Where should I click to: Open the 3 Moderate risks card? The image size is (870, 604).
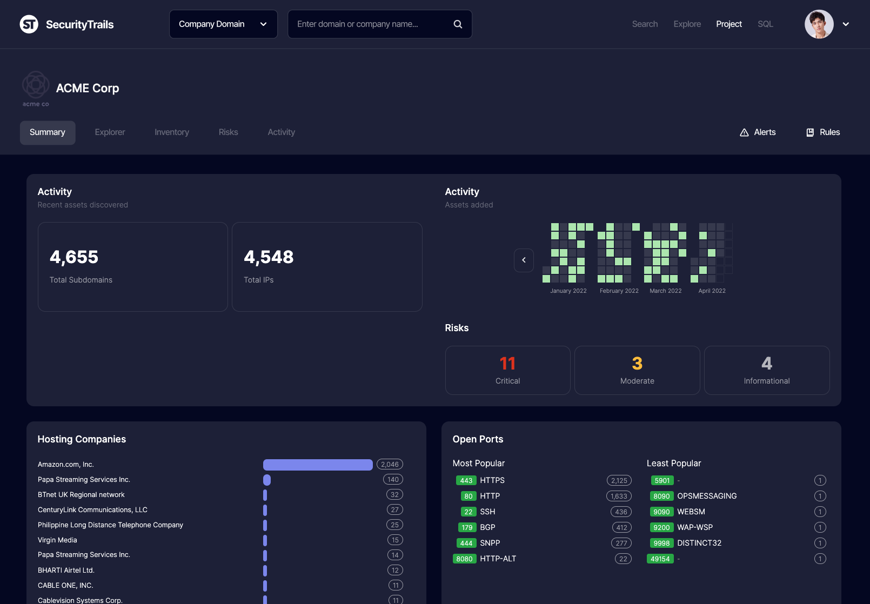(x=637, y=370)
